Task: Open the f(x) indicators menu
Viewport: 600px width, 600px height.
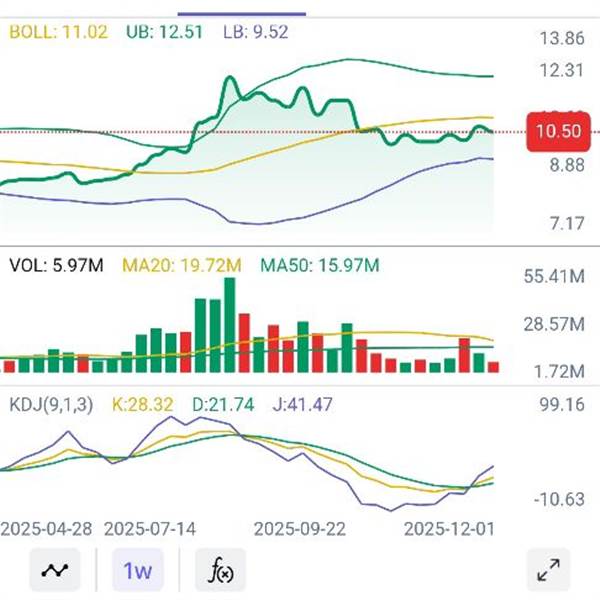Action: tap(220, 571)
